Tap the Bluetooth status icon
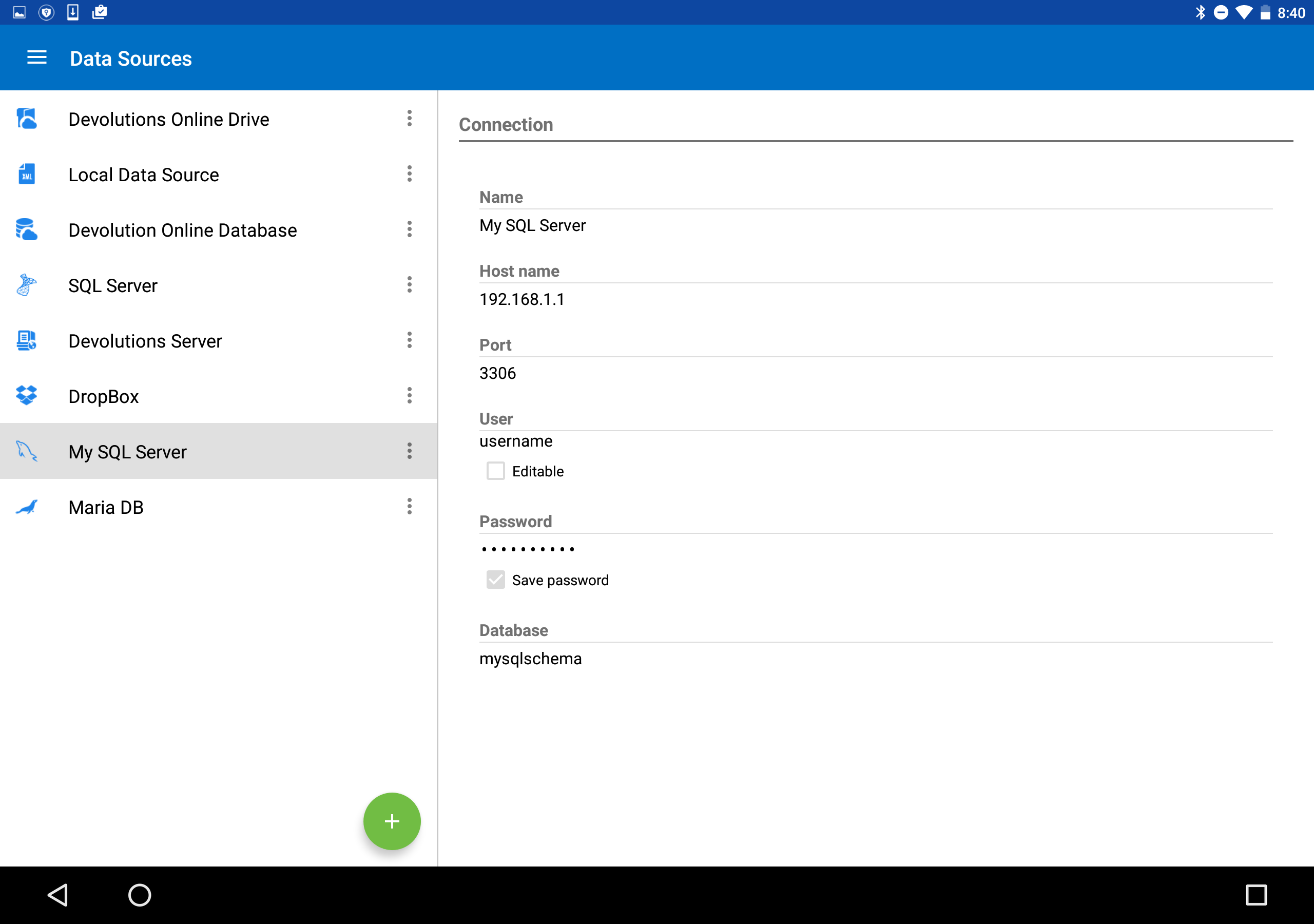The width and height of the screenshot is (1314, 924). pyautogui.click(x=1200, y=12)
